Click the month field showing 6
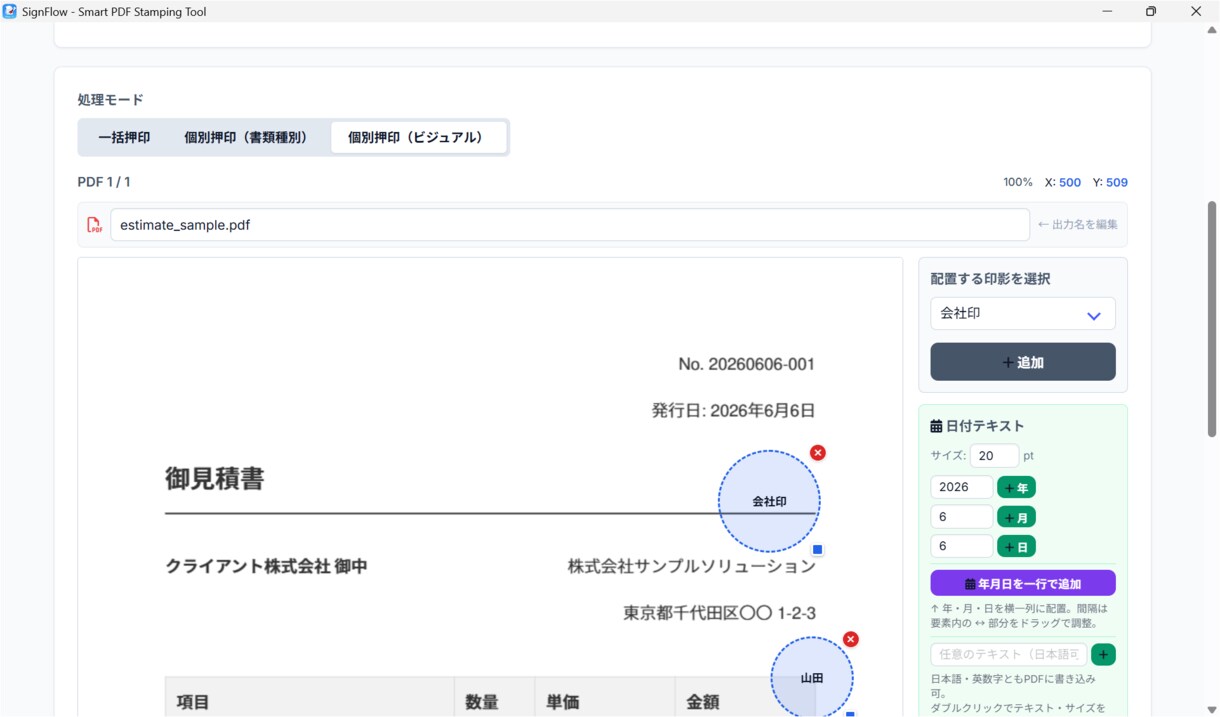 click(x=961, y=517)
